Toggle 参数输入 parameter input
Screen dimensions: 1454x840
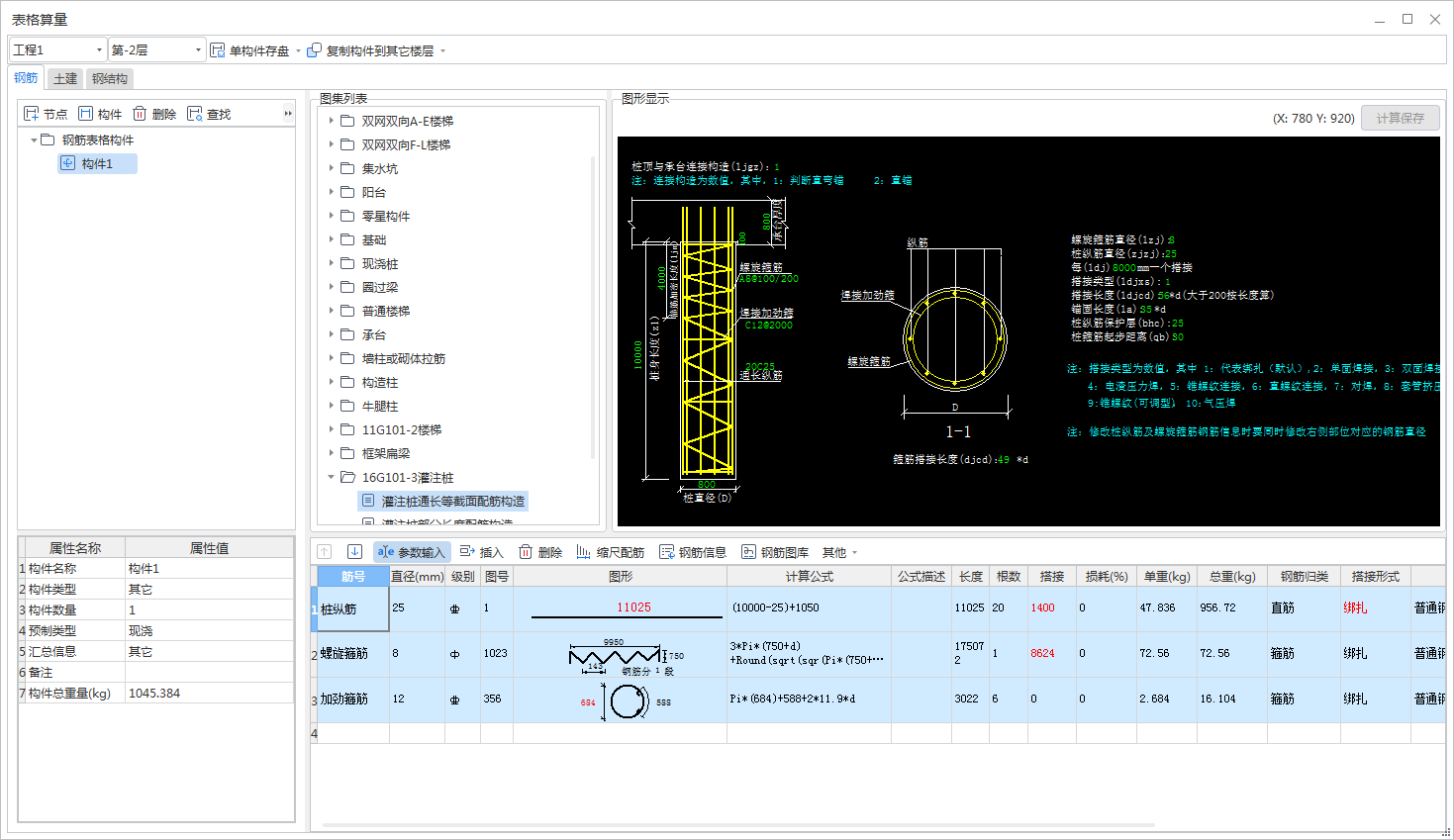click(412, 552)
